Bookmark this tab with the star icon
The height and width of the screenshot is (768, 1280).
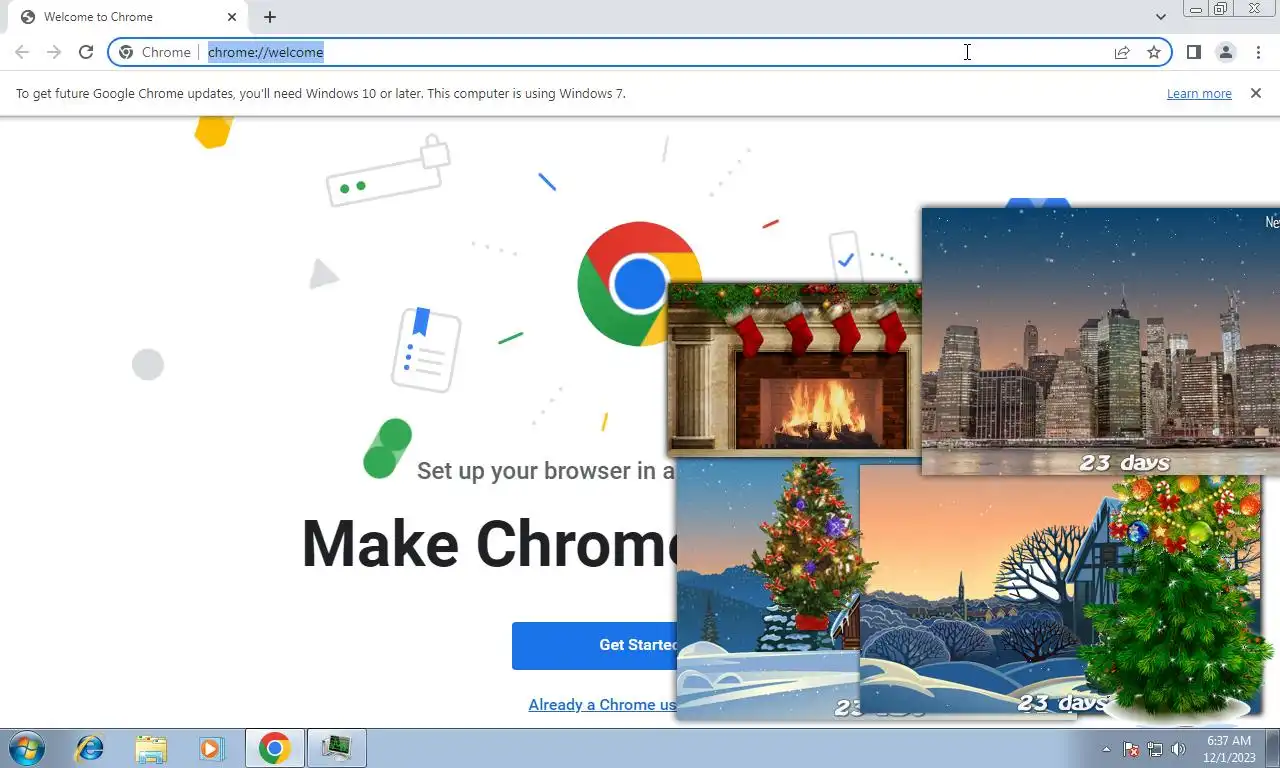coord(1154,52)
